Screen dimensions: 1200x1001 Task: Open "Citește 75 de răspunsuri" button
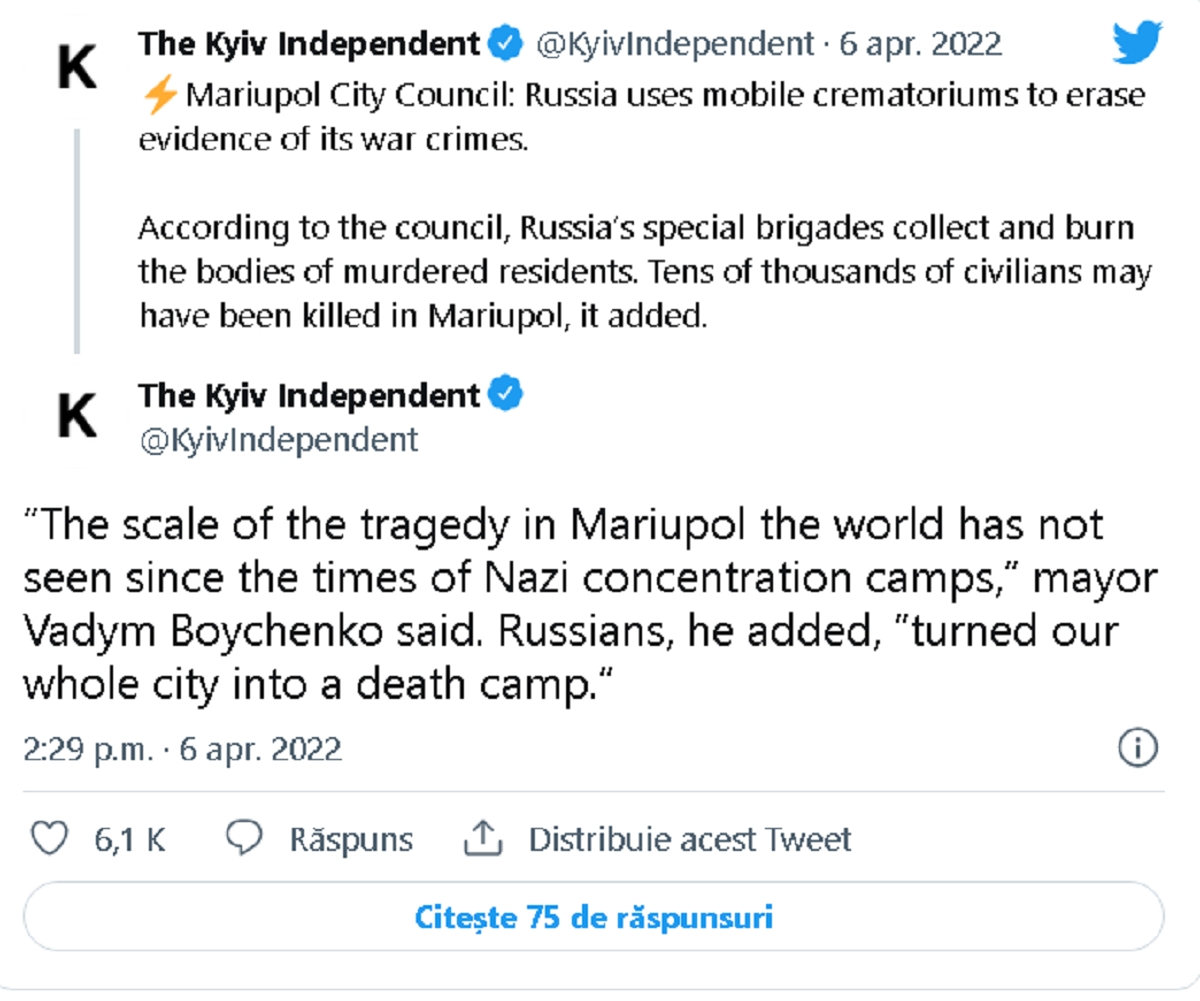tap(594, 917)
